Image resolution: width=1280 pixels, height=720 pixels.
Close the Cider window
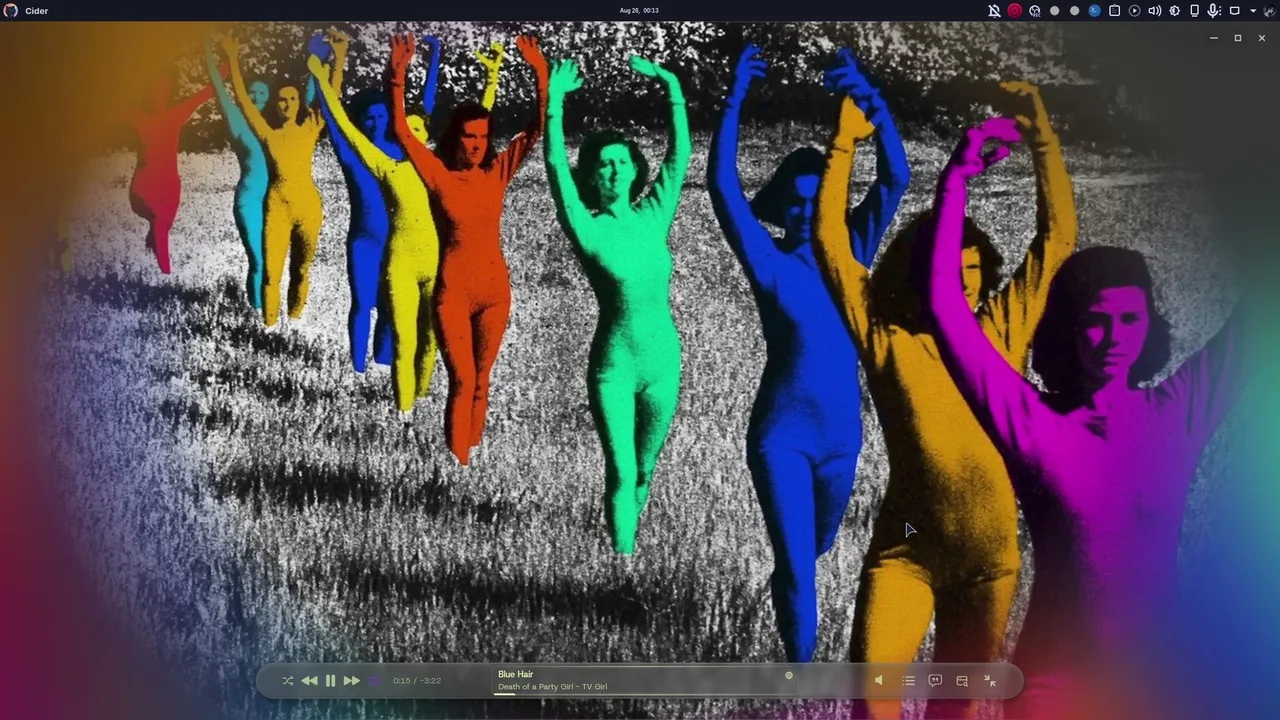pos(1262,38)
